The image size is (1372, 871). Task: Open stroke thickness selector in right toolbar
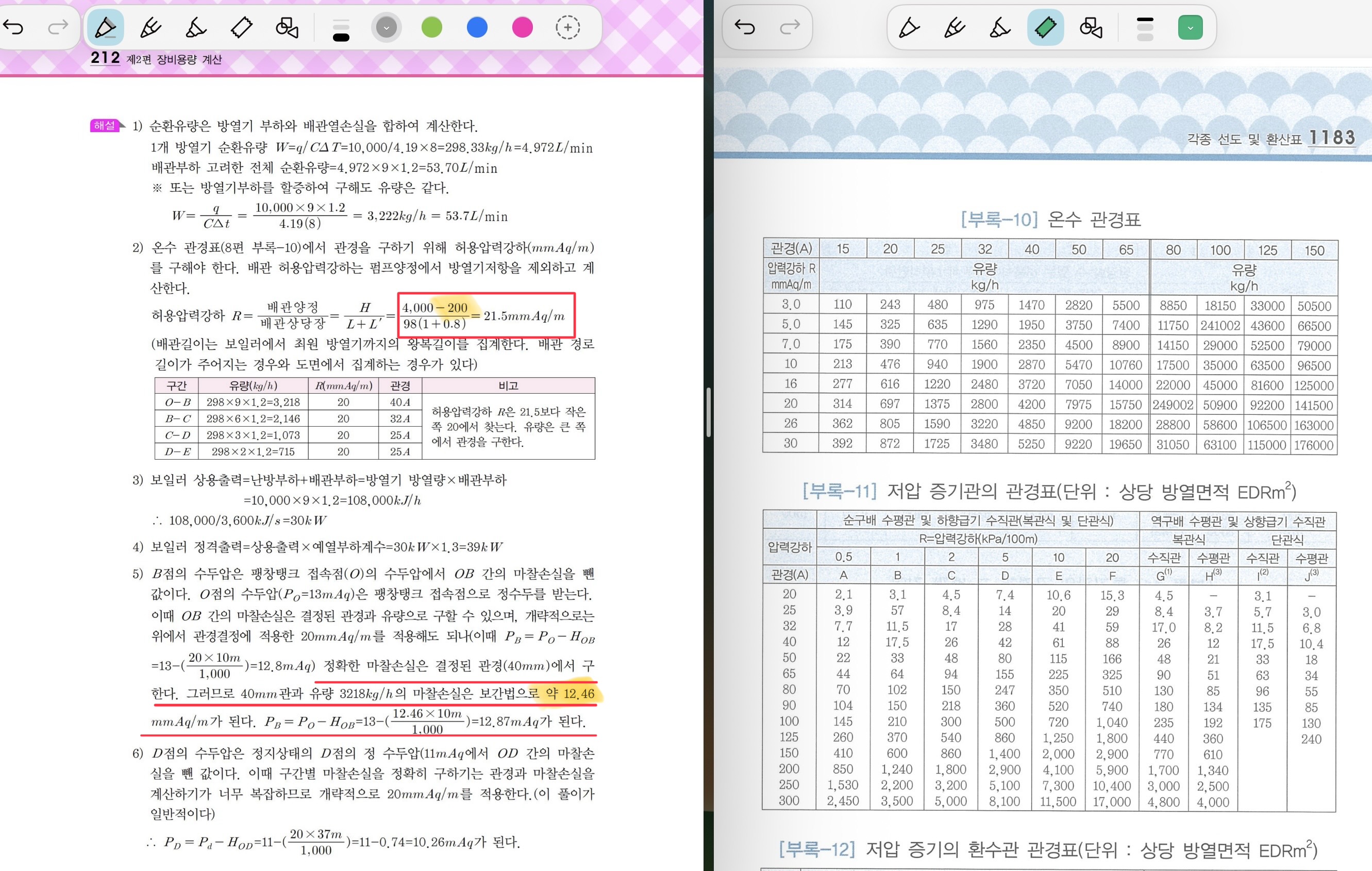tap(1145, 28)
